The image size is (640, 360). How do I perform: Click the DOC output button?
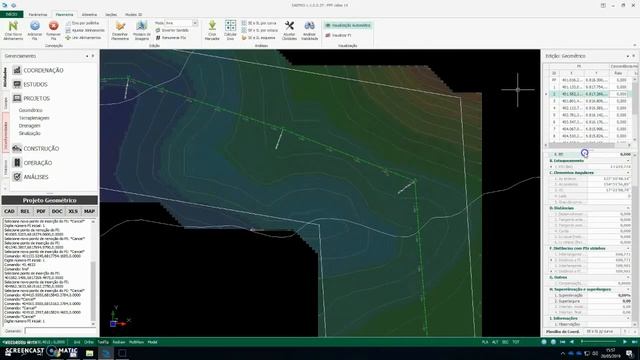click(57, 211)
